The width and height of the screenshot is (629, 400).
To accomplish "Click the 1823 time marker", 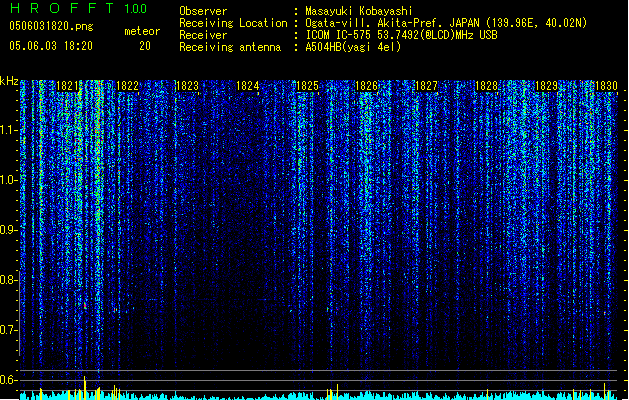I will [187, 86].
